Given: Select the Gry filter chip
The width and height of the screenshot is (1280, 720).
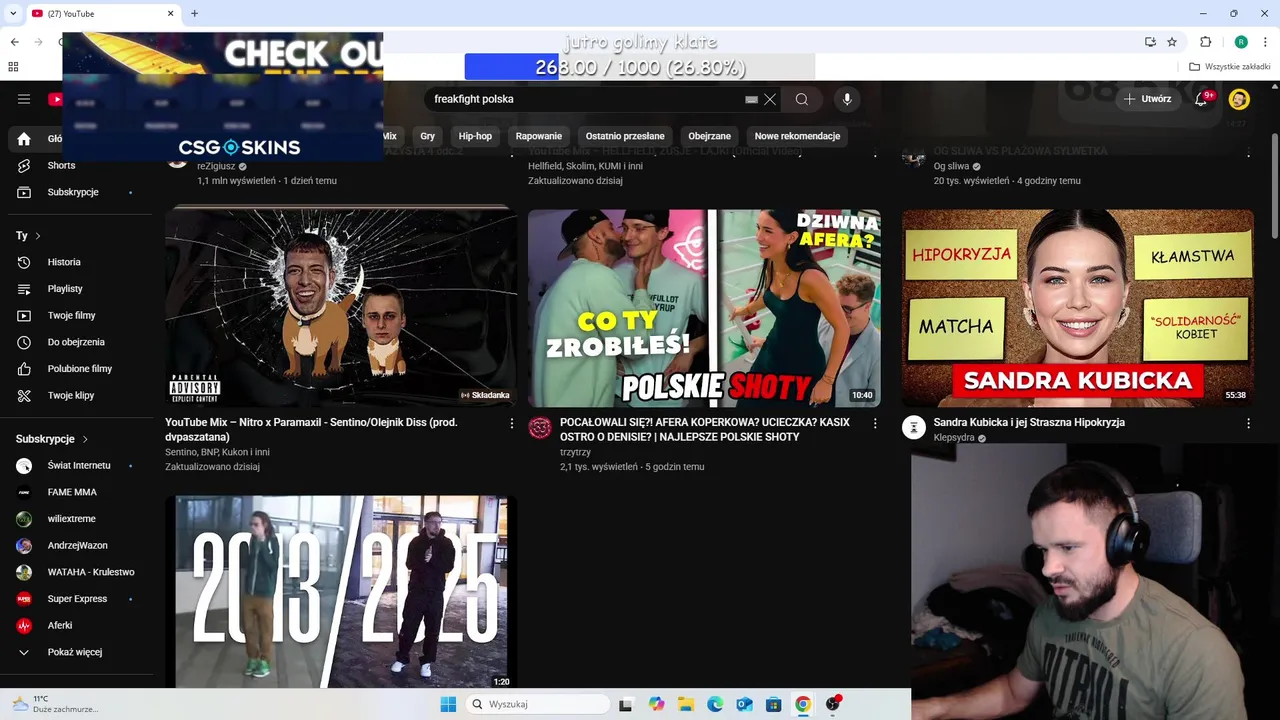Looking at the screenshot, I should [428, 136].
